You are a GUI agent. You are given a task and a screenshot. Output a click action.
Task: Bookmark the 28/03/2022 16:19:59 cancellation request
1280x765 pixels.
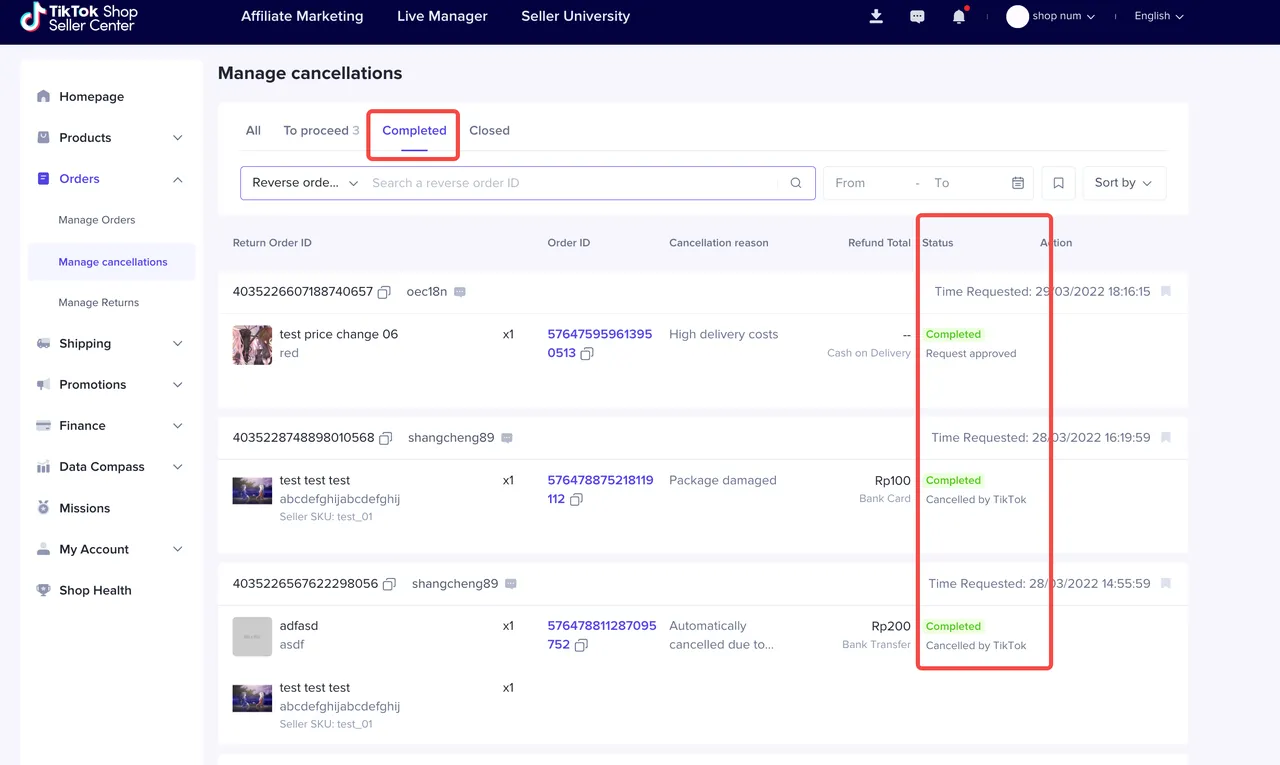click(1166, 438)
